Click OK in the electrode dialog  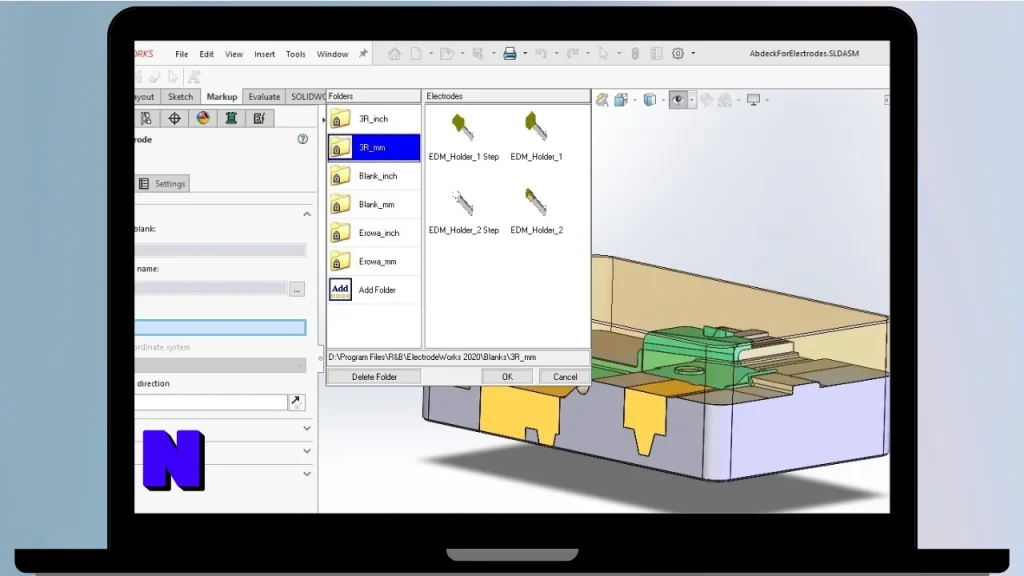click(507, 377)
